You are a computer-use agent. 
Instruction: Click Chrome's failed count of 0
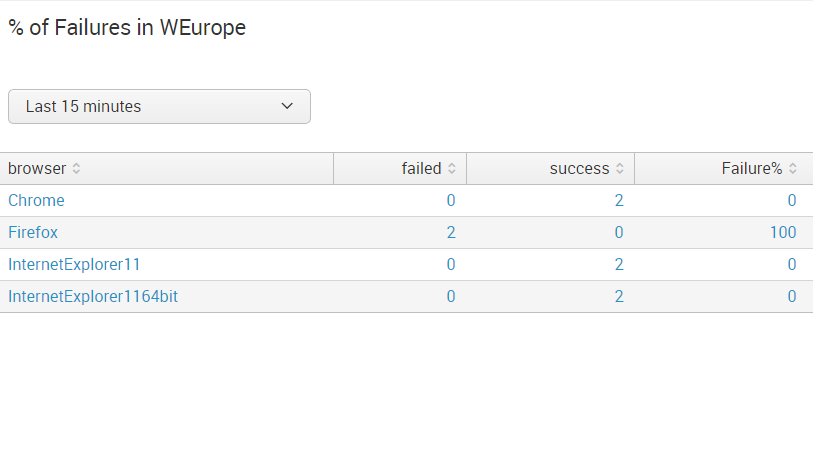(x=451, y=200)
